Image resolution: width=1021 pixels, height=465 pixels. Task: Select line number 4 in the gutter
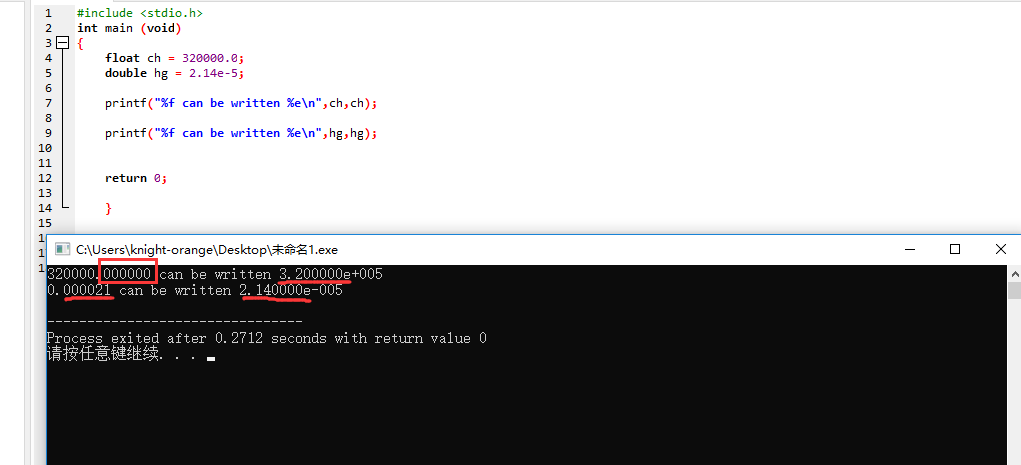[48, 58]
